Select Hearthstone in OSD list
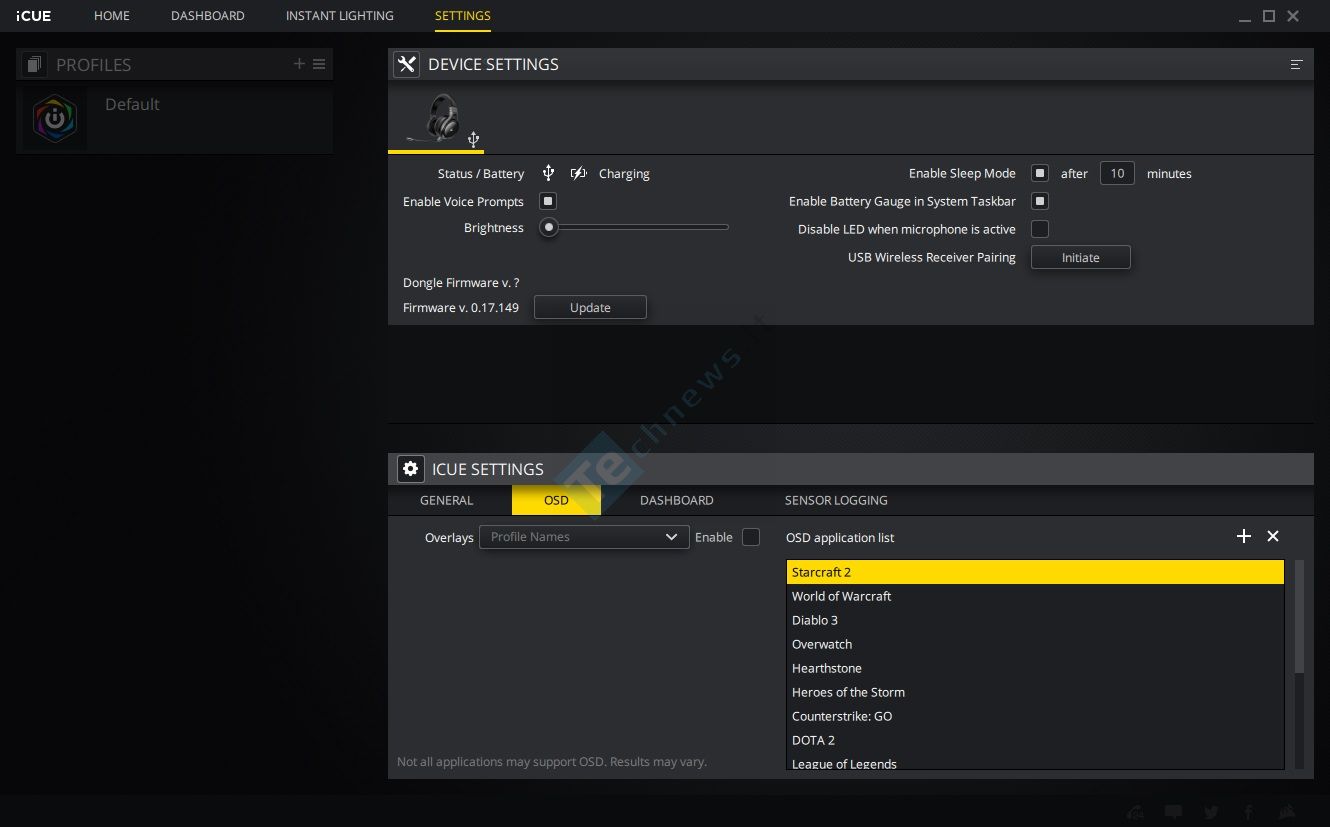1330x827 pixels. tap(1035, 668)
